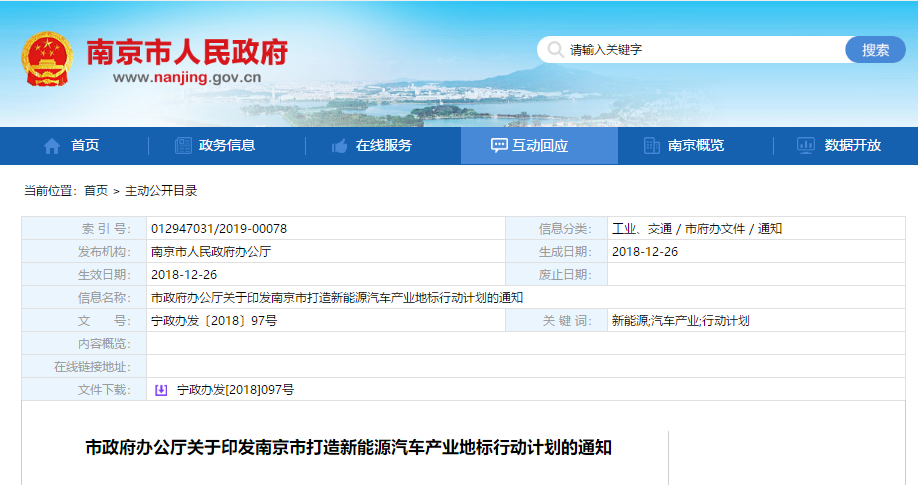Open the 南京概览 navigation tab

click(x=696, y=146)
